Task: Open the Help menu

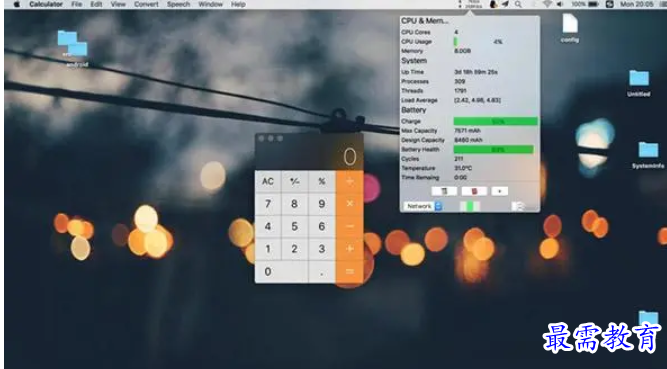Action: (x=238, y=4)
